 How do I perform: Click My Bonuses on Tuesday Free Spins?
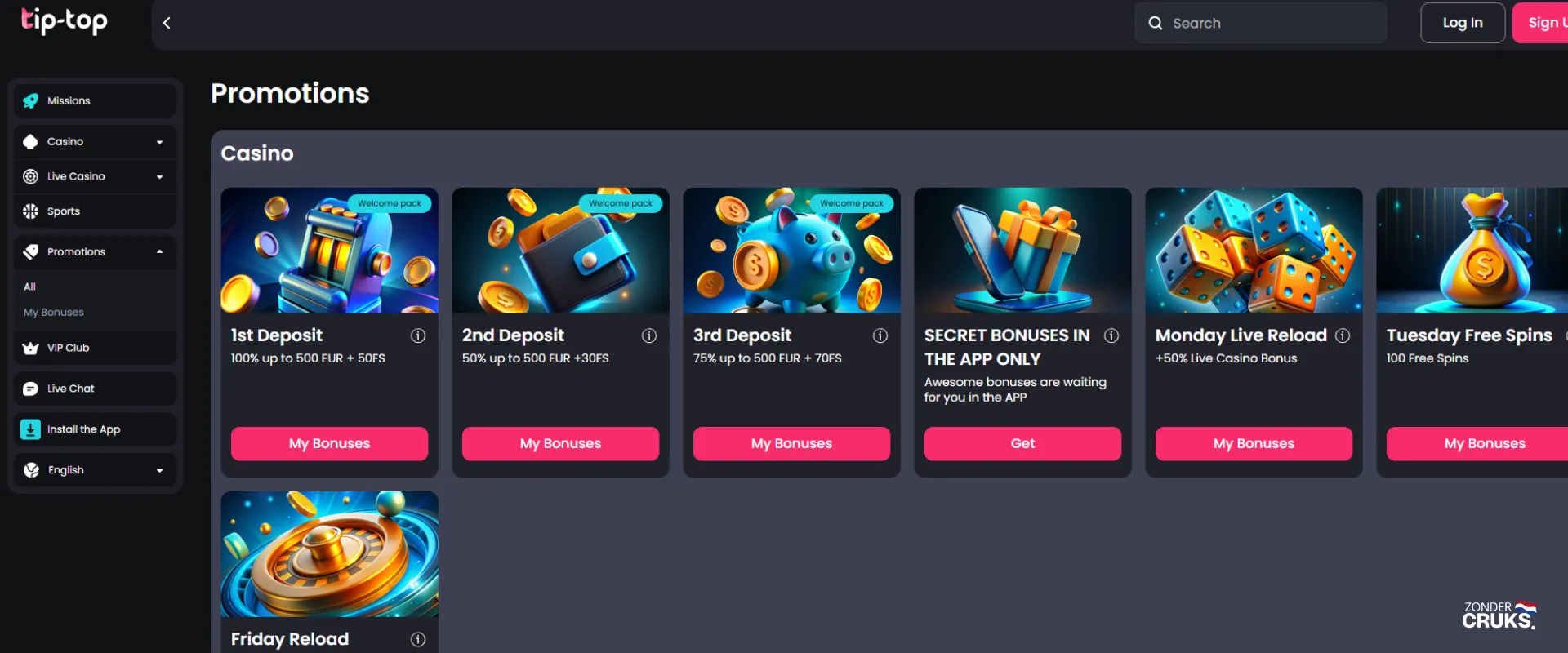[1485, 443]
